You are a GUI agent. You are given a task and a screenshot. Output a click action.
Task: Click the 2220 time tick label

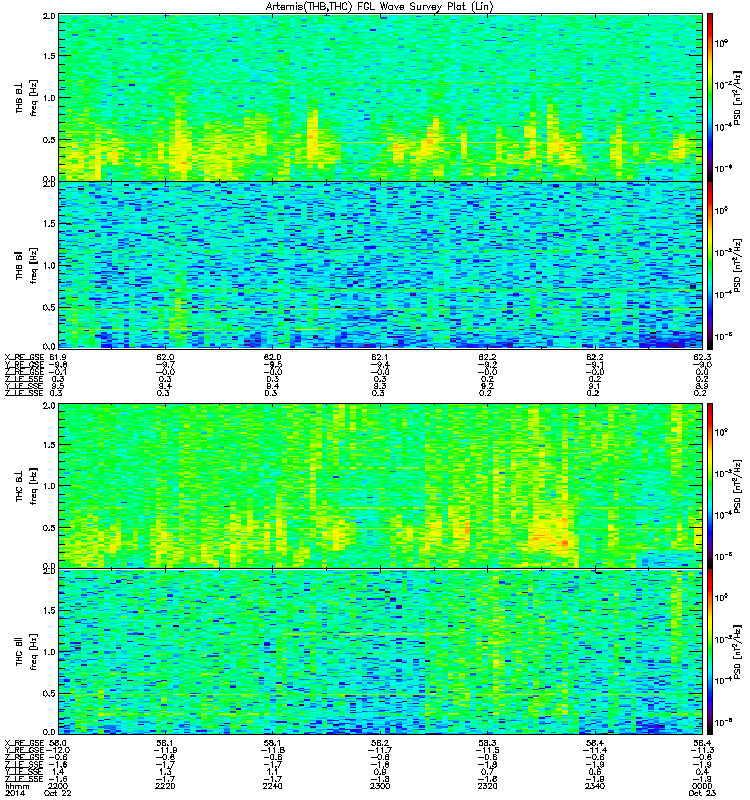165,786
